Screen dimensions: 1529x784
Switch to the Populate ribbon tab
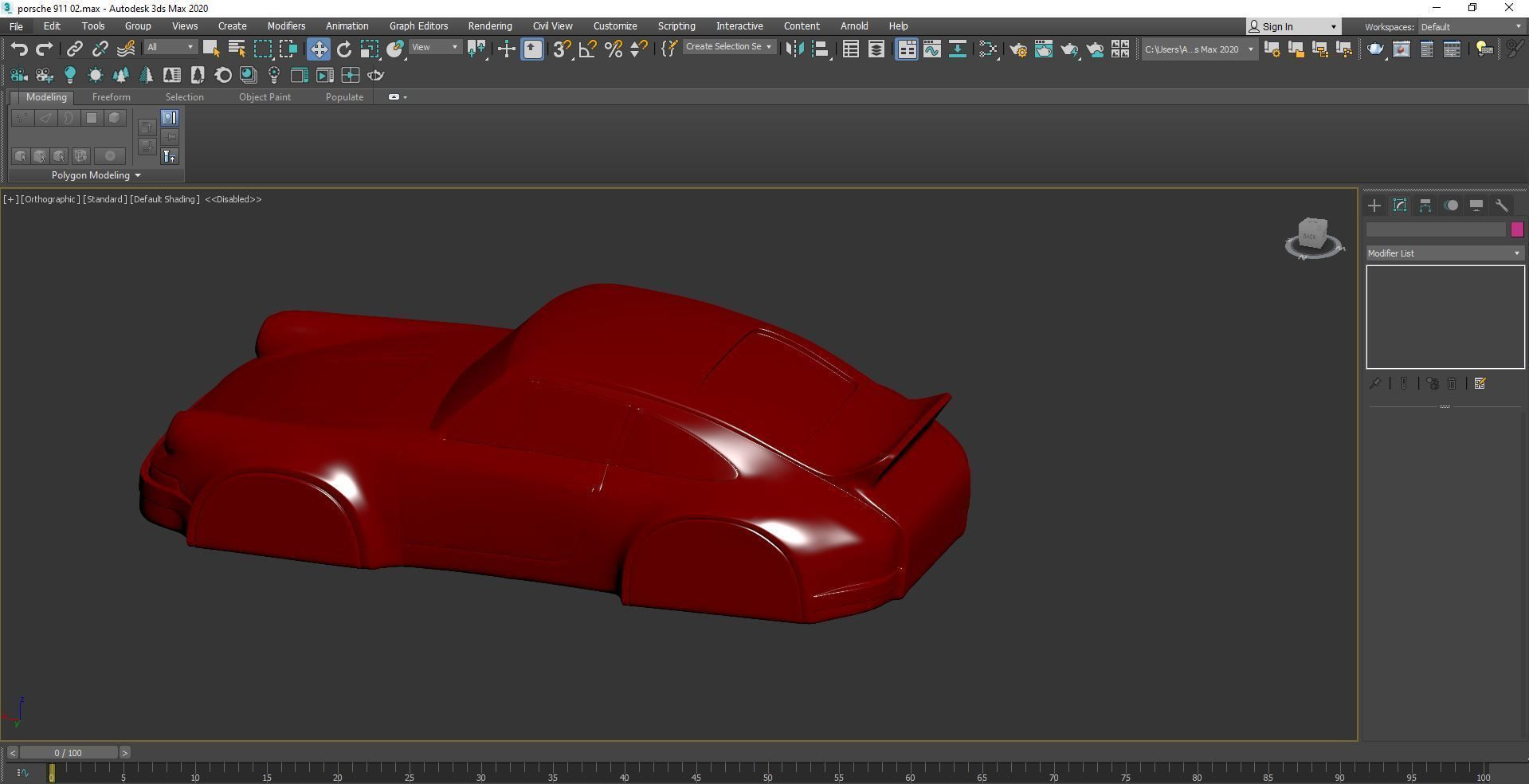pos(344,97)
